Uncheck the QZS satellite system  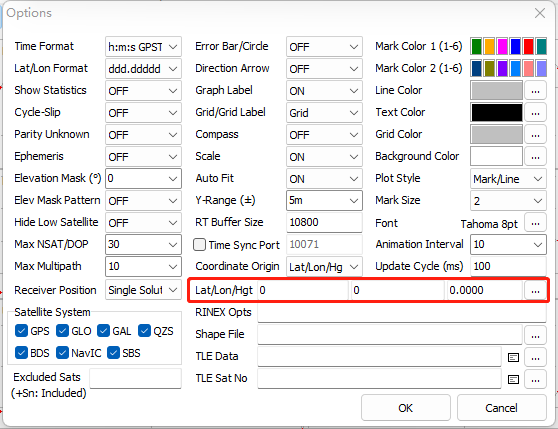pos(144,331)
